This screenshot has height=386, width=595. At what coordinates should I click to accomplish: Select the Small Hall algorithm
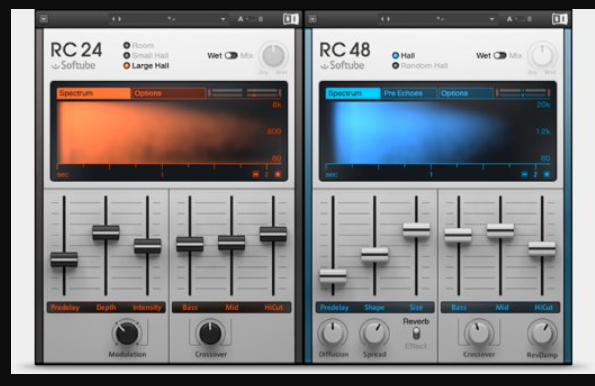[146, 55]
